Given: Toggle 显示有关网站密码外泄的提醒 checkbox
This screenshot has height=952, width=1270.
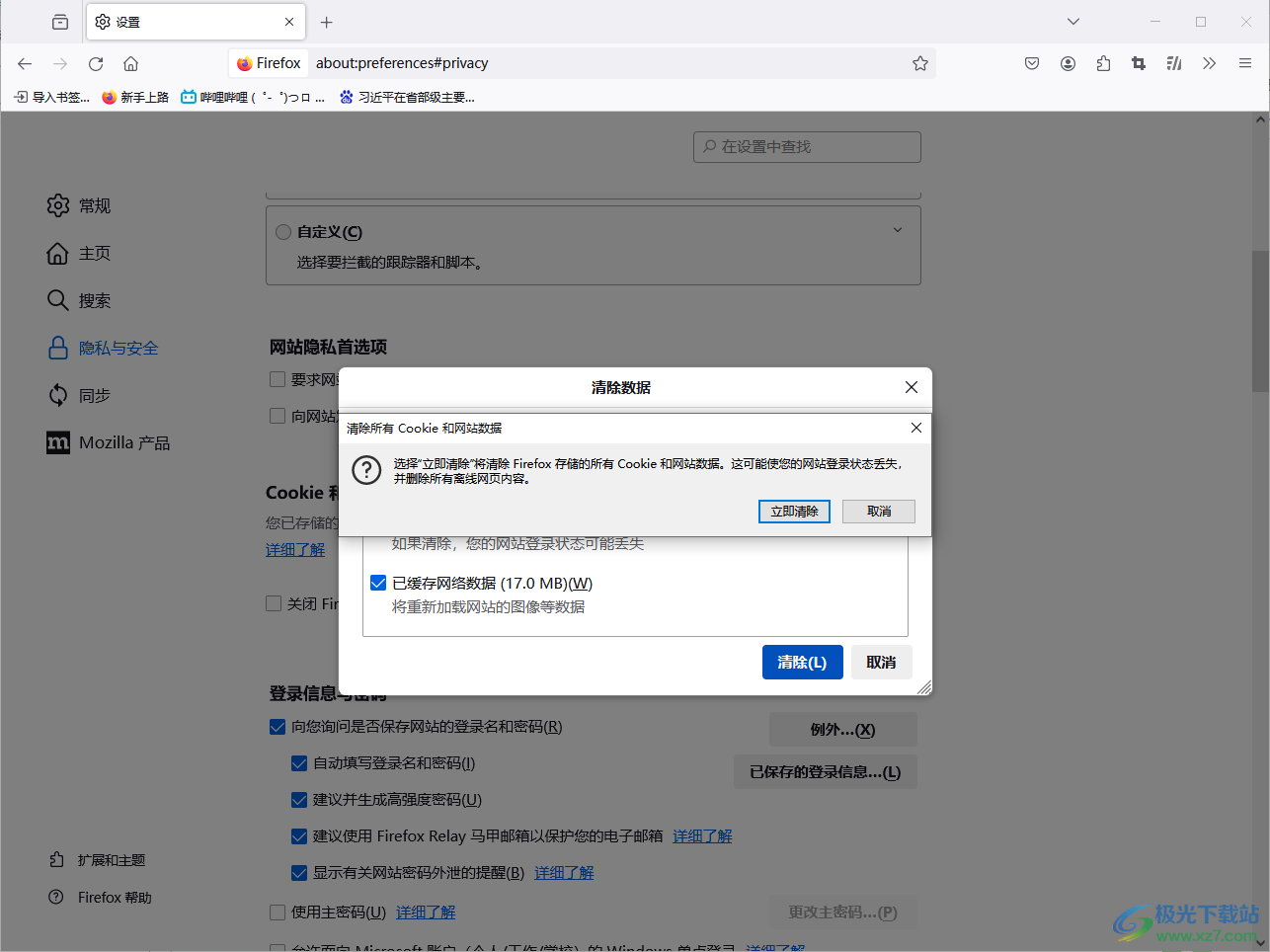Looking at the screenshot, I should [299, 873].
